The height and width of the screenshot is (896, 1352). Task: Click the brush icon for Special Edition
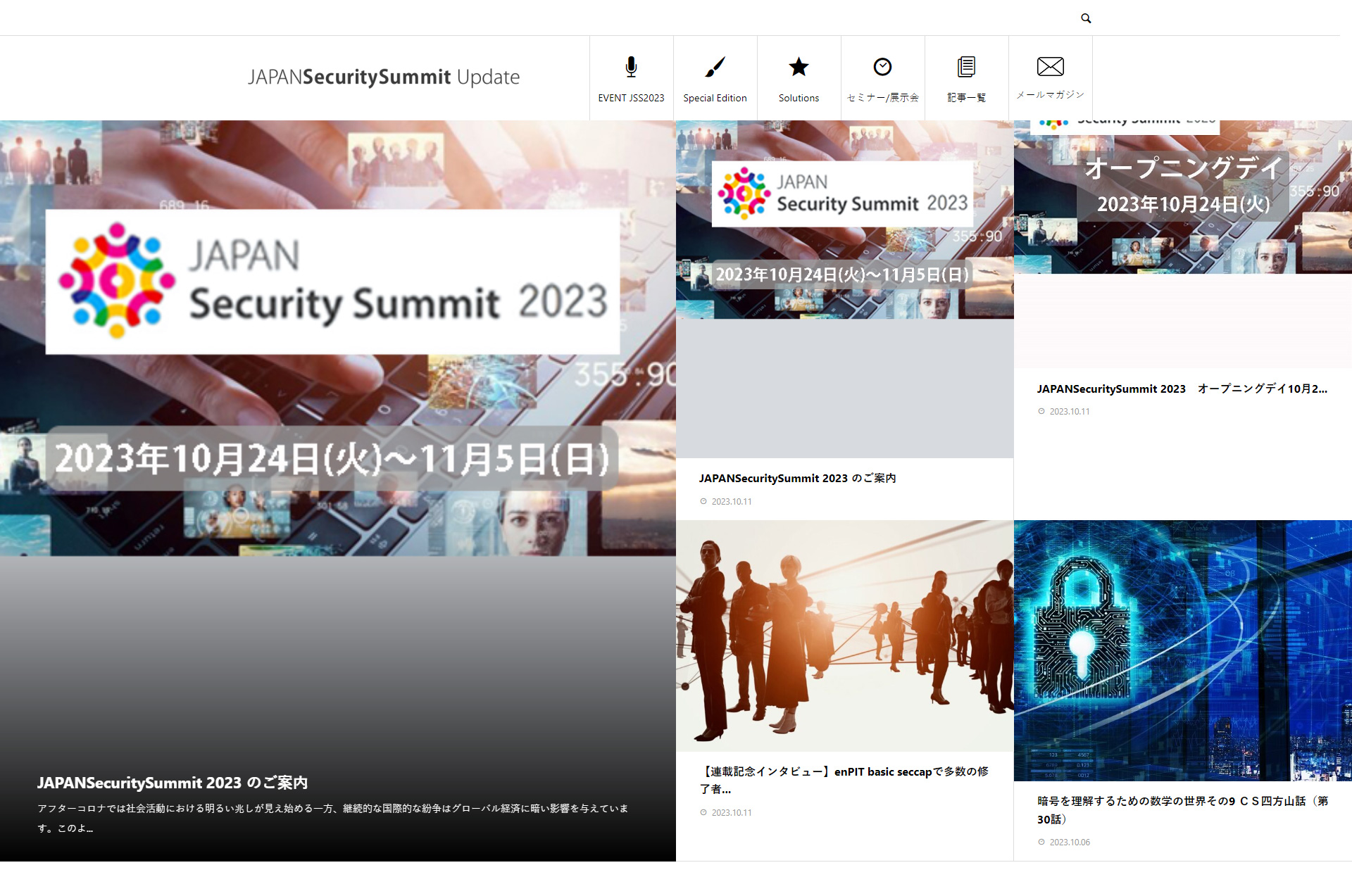715,67
